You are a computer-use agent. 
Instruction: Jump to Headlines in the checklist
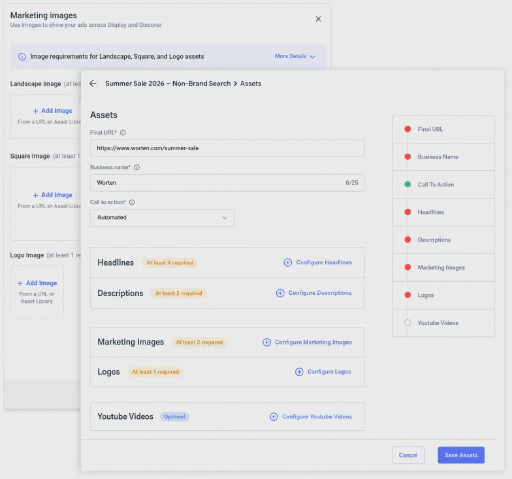click(x=443, y=212)
